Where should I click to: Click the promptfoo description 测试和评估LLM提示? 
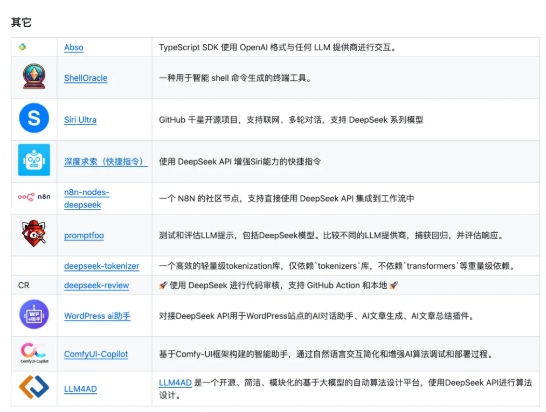331,236
